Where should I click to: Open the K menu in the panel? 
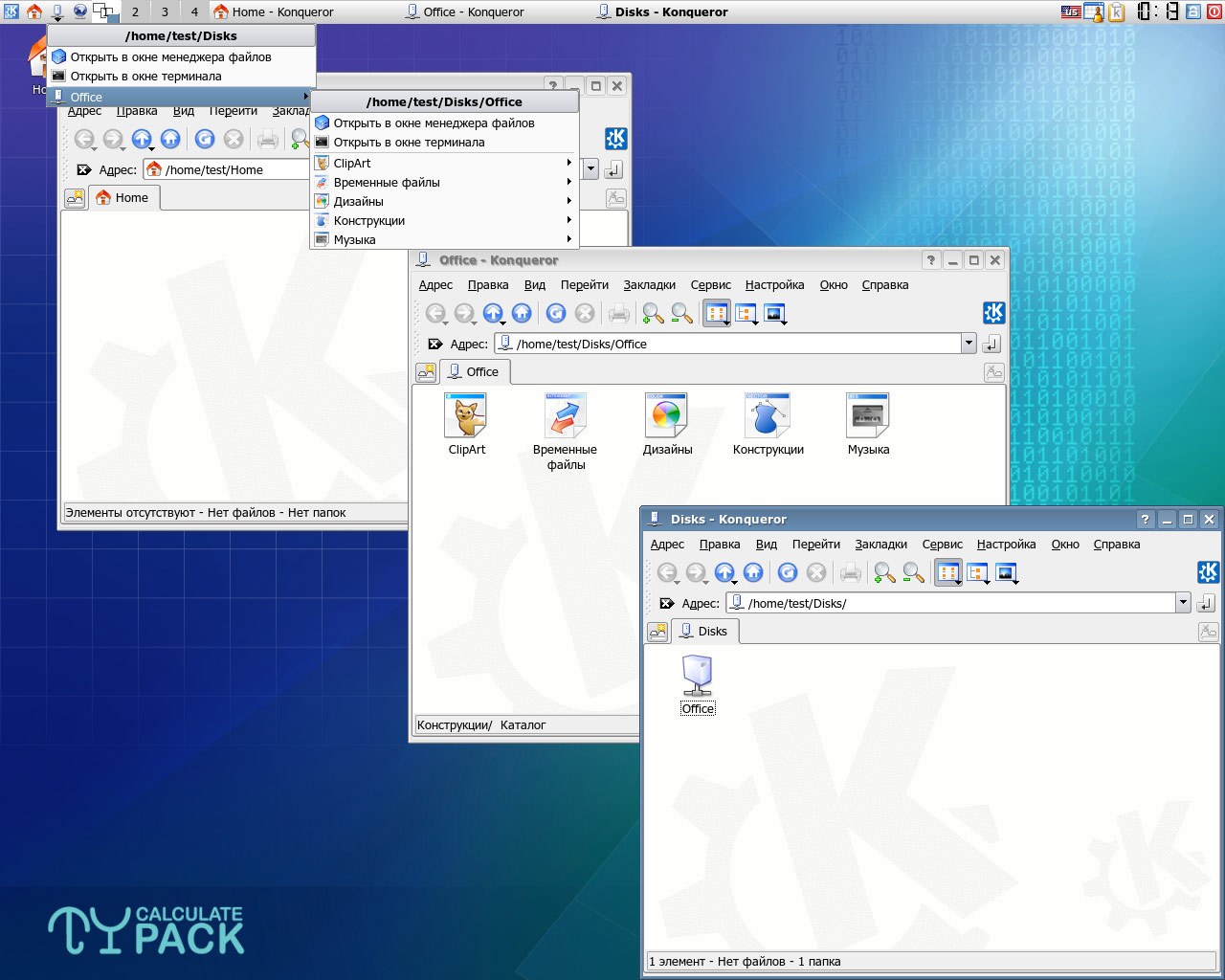click(11, 11)
